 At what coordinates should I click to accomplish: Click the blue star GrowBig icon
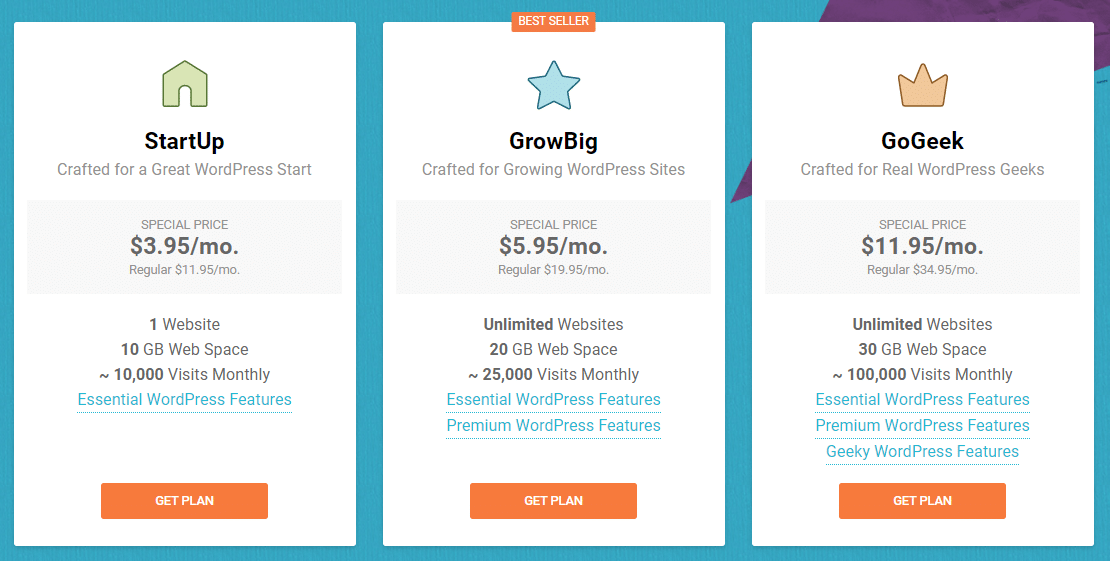coord(554,85)
